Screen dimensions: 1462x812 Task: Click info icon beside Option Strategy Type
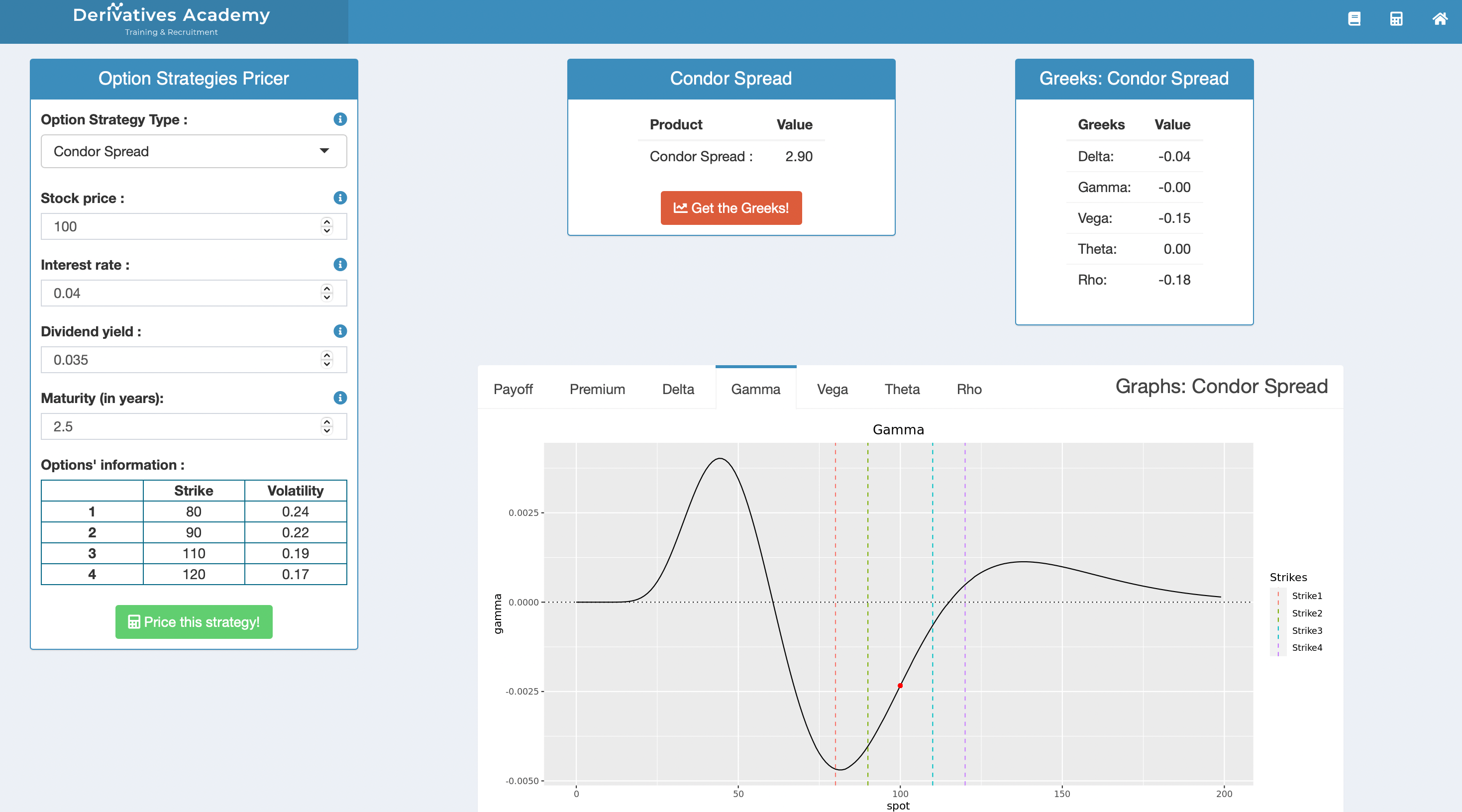tap(340, 119)
